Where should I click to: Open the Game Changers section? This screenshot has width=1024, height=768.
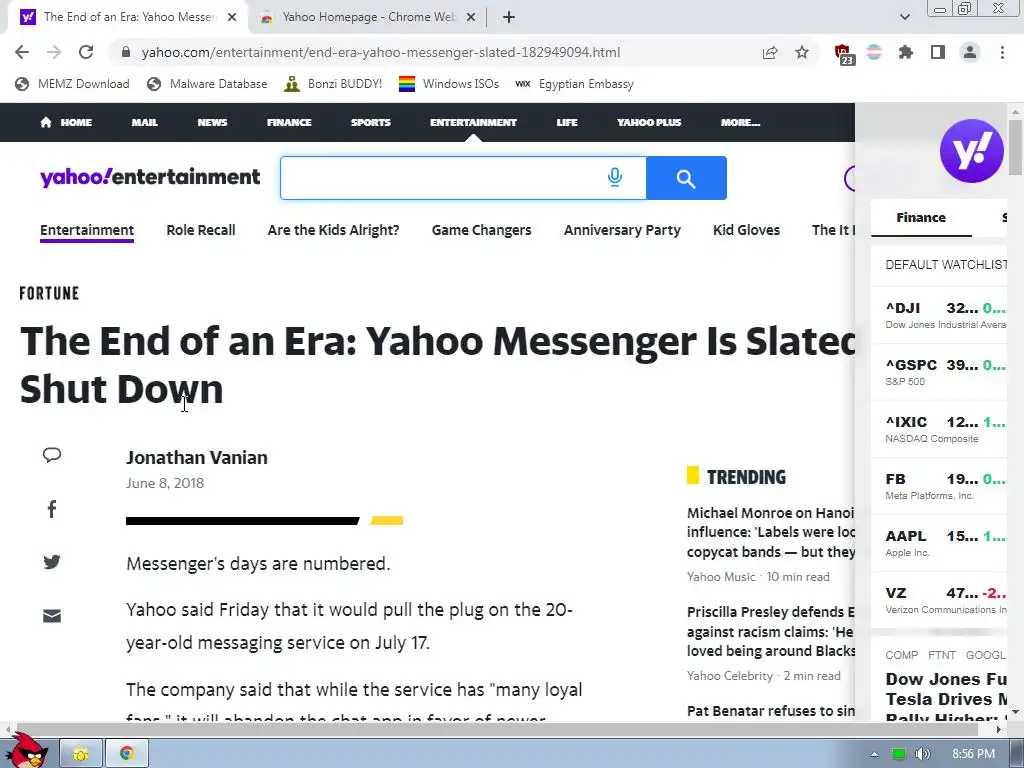[481, 230]
